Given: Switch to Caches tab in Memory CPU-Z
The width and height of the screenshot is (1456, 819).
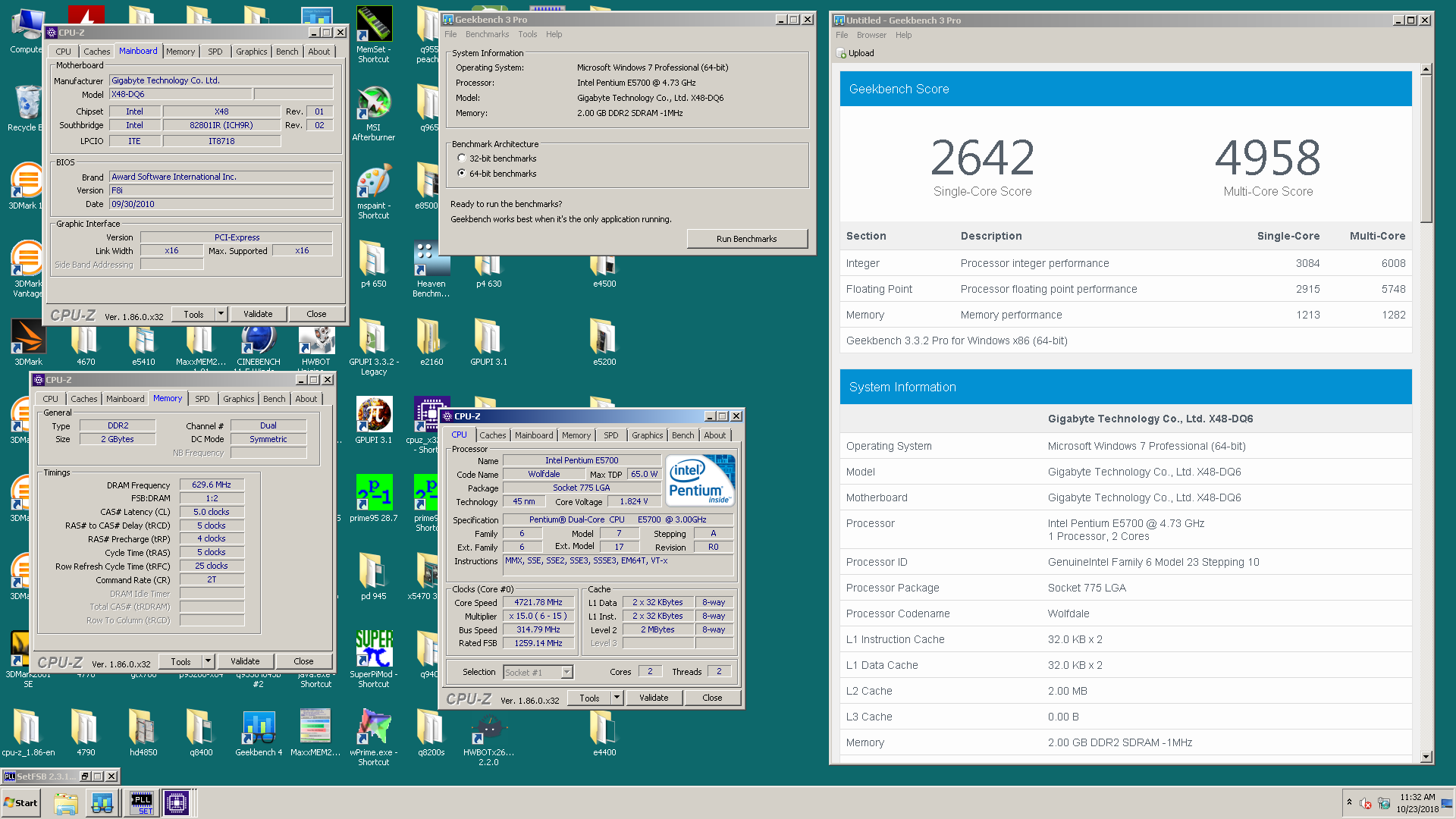Looking at the screenshot, I should pyautogui.click(x=84, y=399).
